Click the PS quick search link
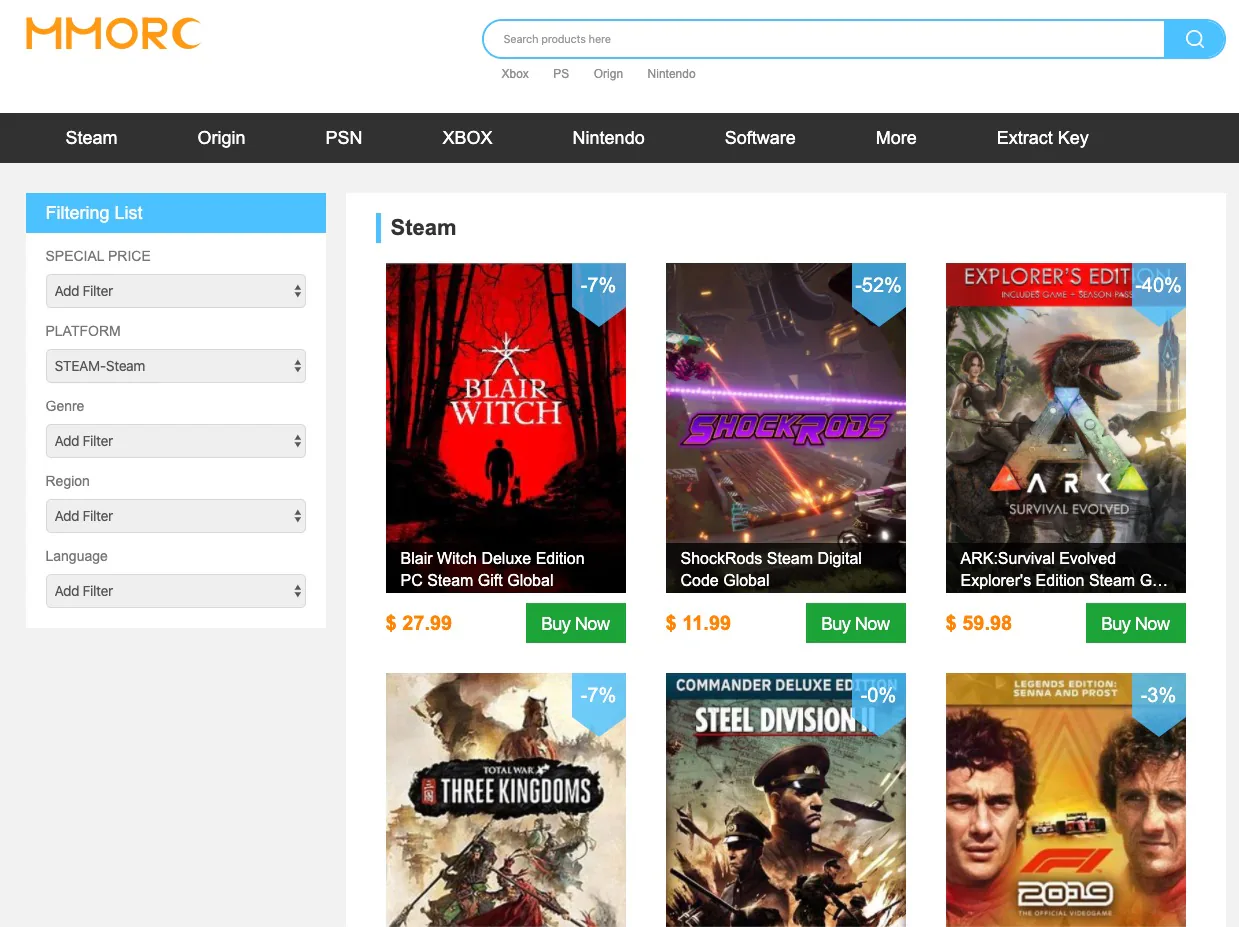Screen dimensions: 1239x927 [x=561, y=74]
